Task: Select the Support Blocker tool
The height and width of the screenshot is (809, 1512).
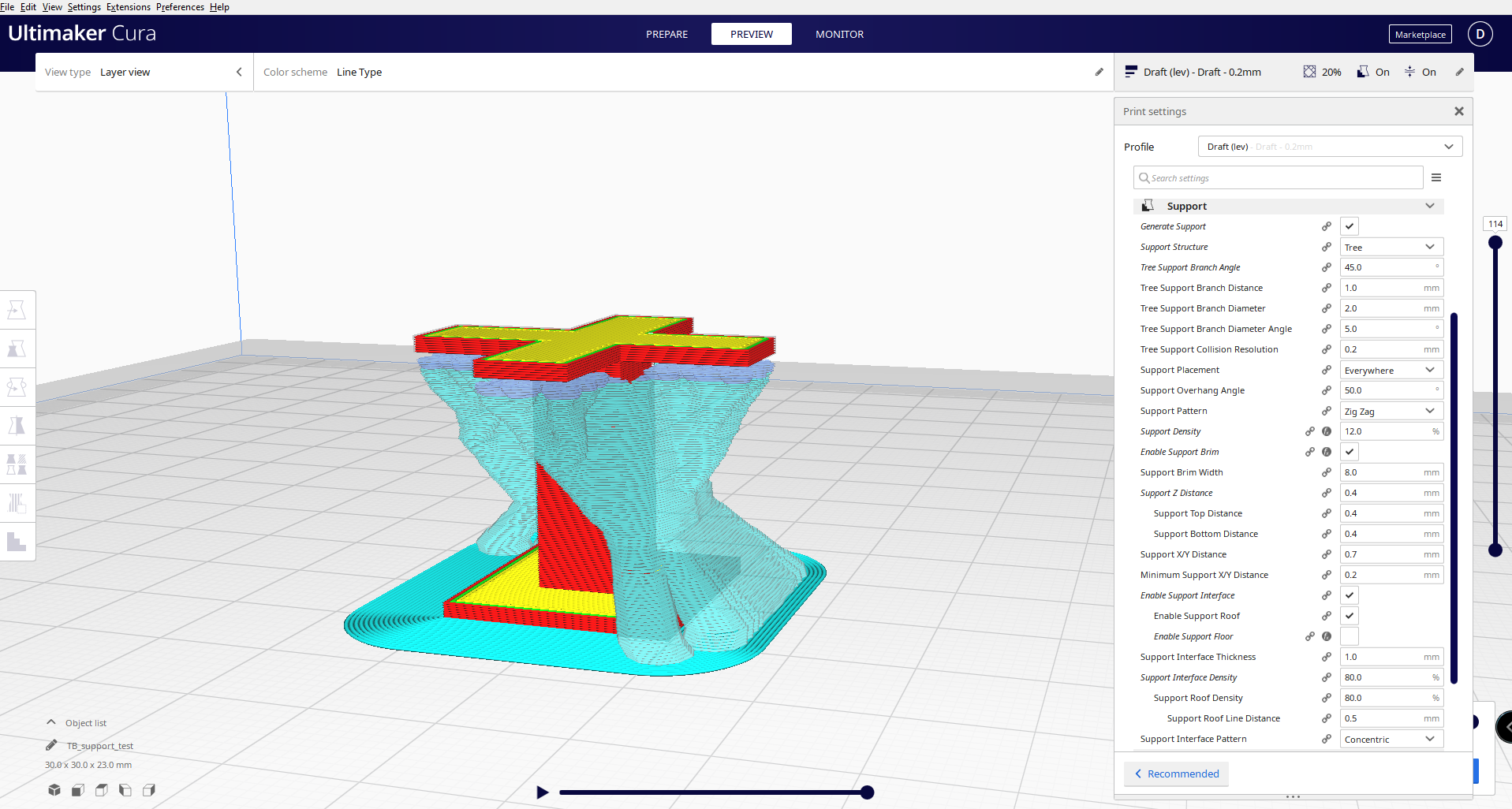Action: tap(17, 503)
